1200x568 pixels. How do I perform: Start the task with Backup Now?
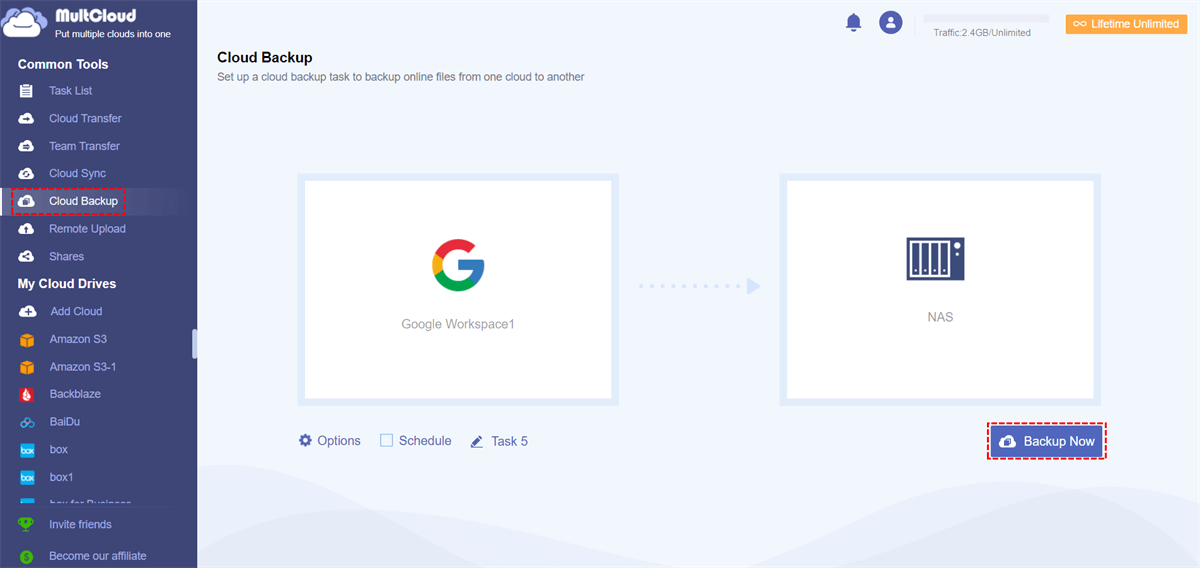[x=1047, y=441]
